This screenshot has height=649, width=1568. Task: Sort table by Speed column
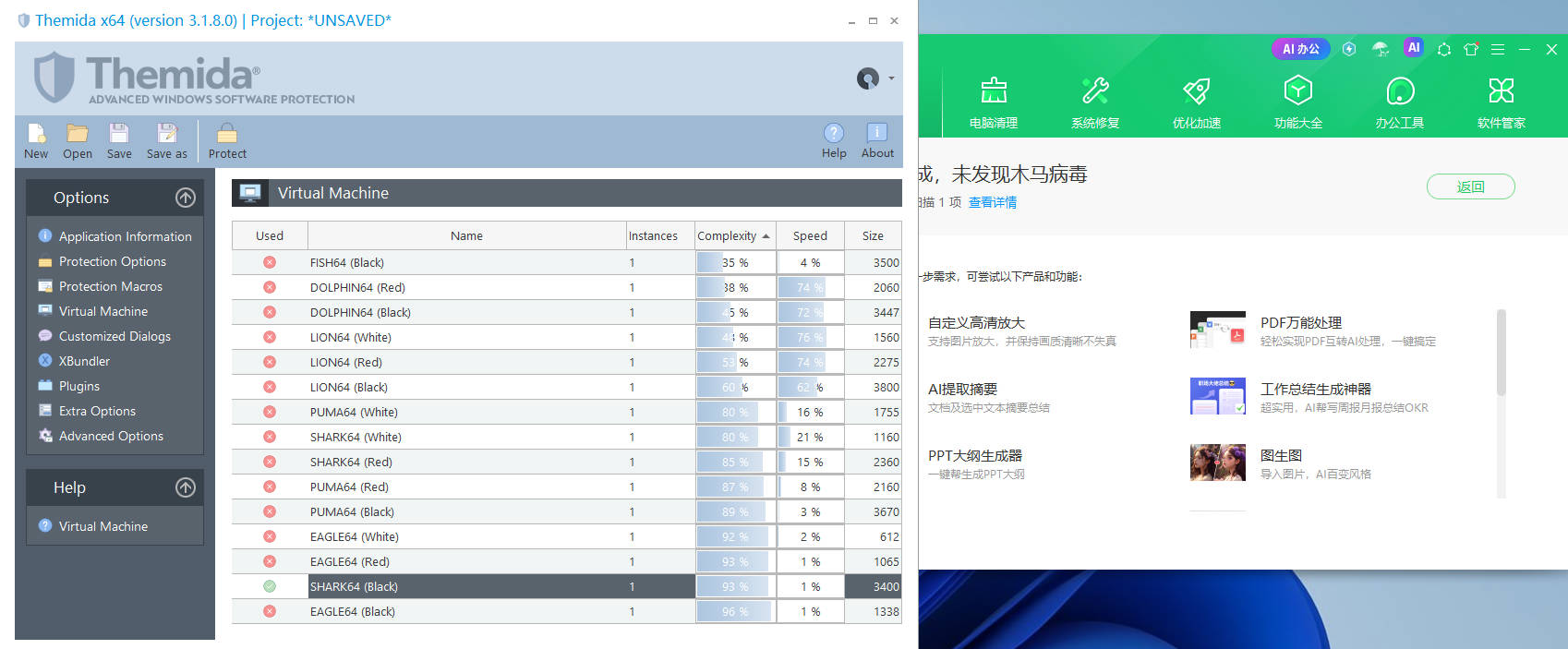(810, 235)
